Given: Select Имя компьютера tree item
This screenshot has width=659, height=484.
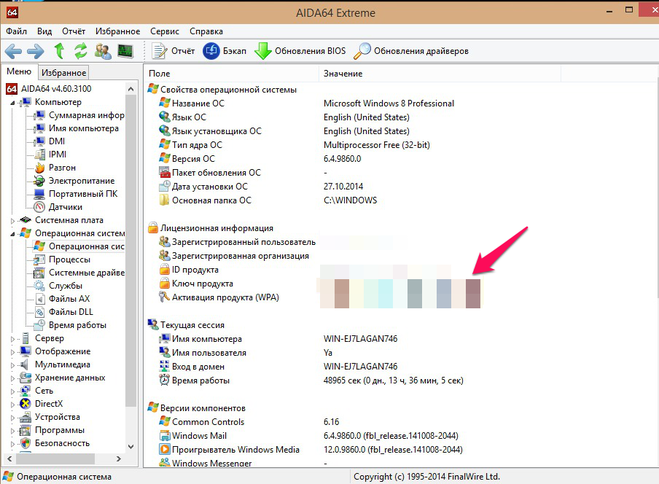Looking at the screenshot, I should point(77,128).
